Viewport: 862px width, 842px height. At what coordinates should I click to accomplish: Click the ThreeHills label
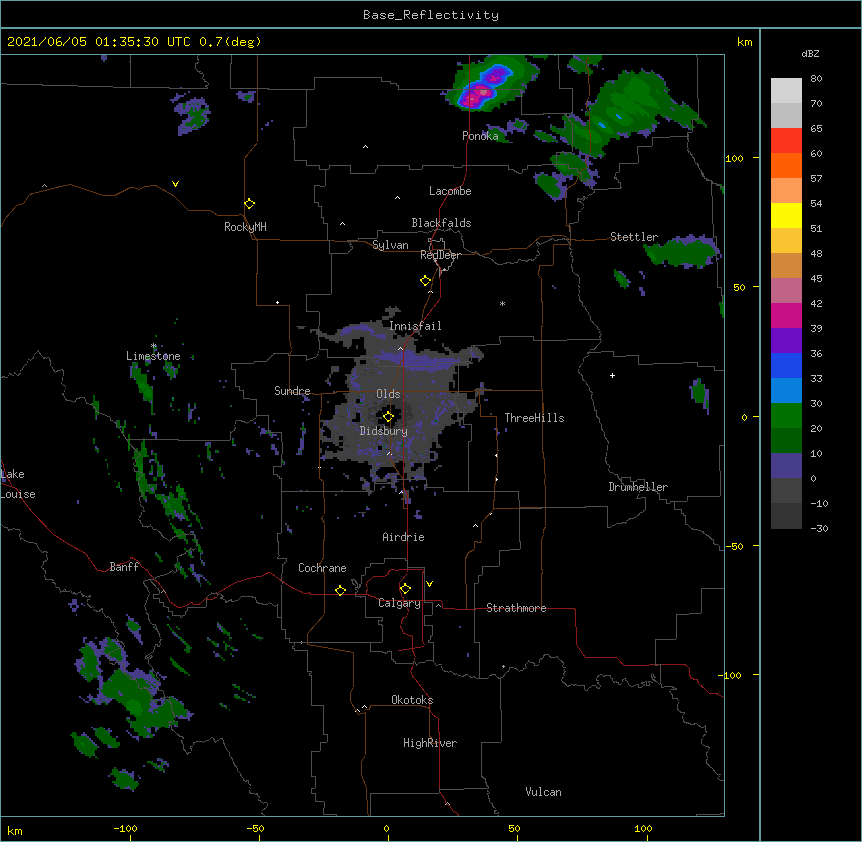pyautogui.click(x=534, y=418)
